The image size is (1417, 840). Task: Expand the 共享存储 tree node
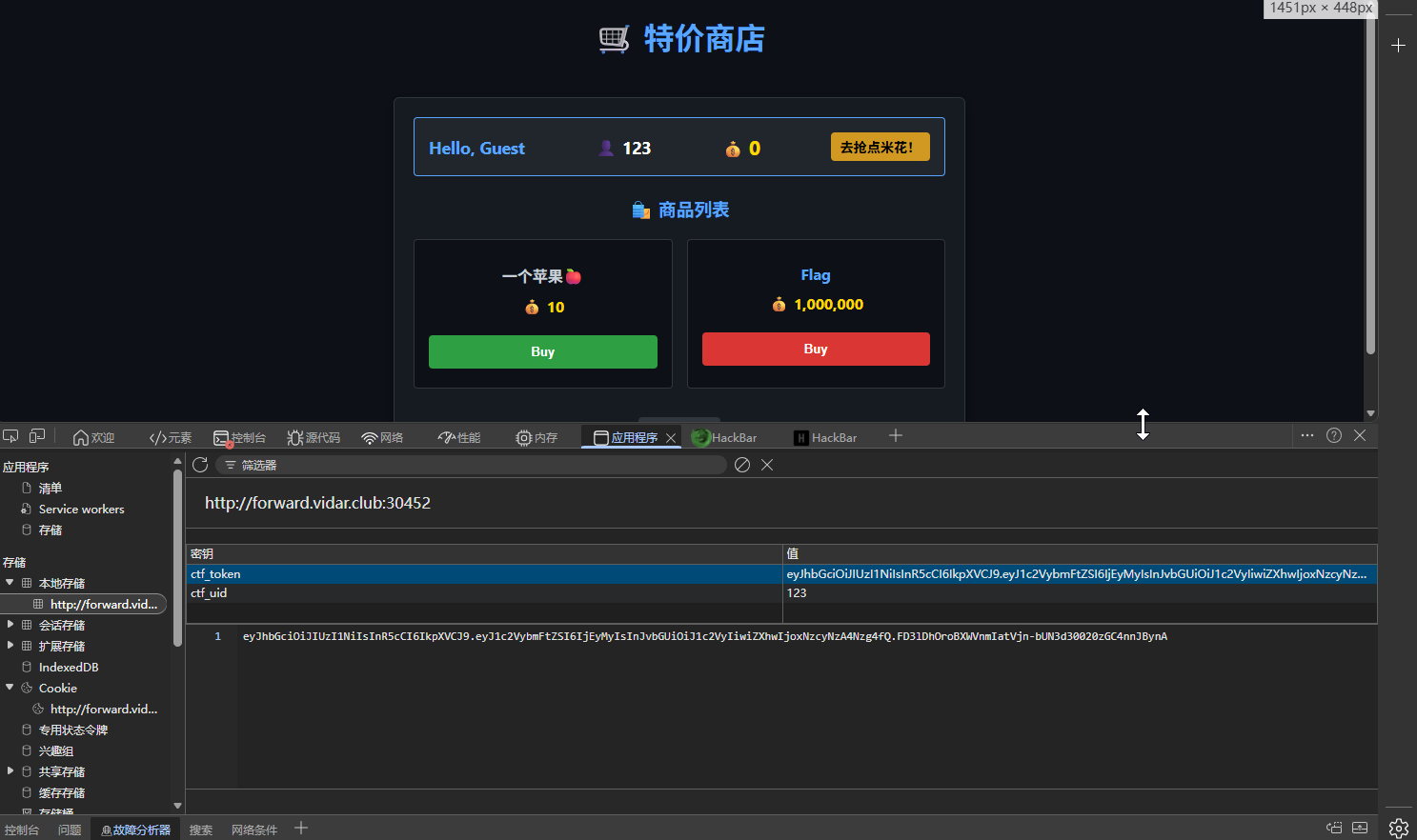coord(10,771)
